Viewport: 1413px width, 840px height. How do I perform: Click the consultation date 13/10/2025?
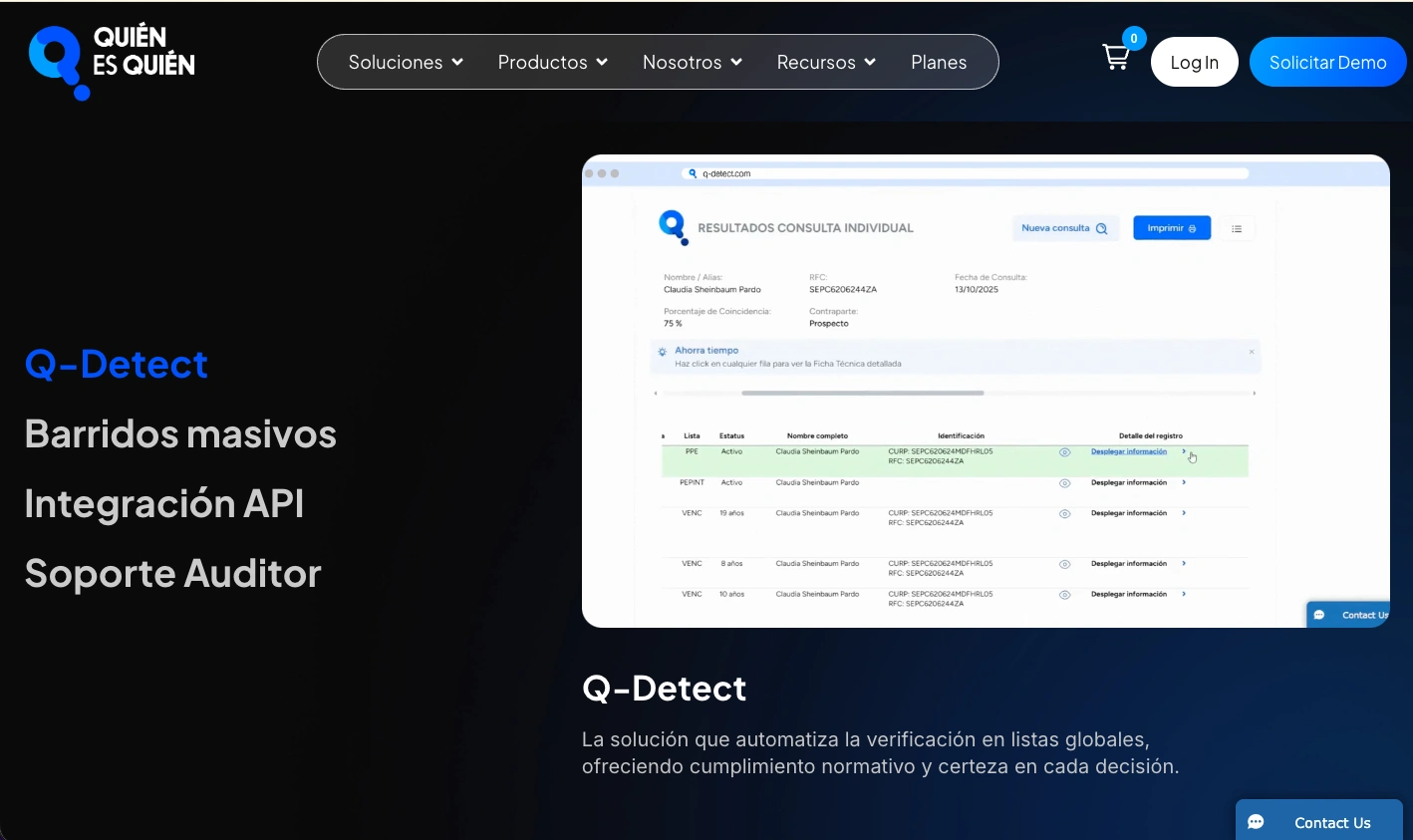[x=977, y=289]
